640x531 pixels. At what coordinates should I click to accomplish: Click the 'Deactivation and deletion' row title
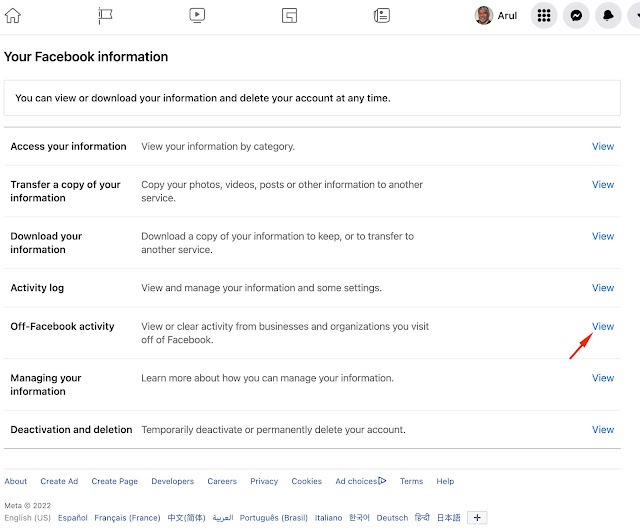[x=71, y=430]
